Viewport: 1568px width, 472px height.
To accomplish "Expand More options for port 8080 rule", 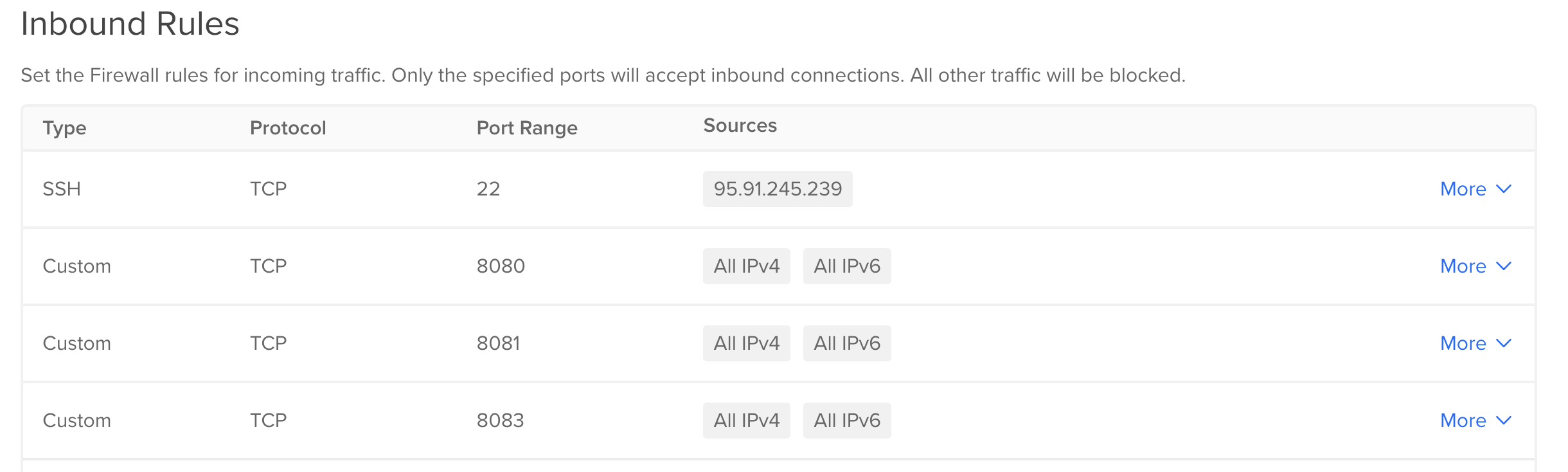I will pyautogui.click(x=1475, y=266).
